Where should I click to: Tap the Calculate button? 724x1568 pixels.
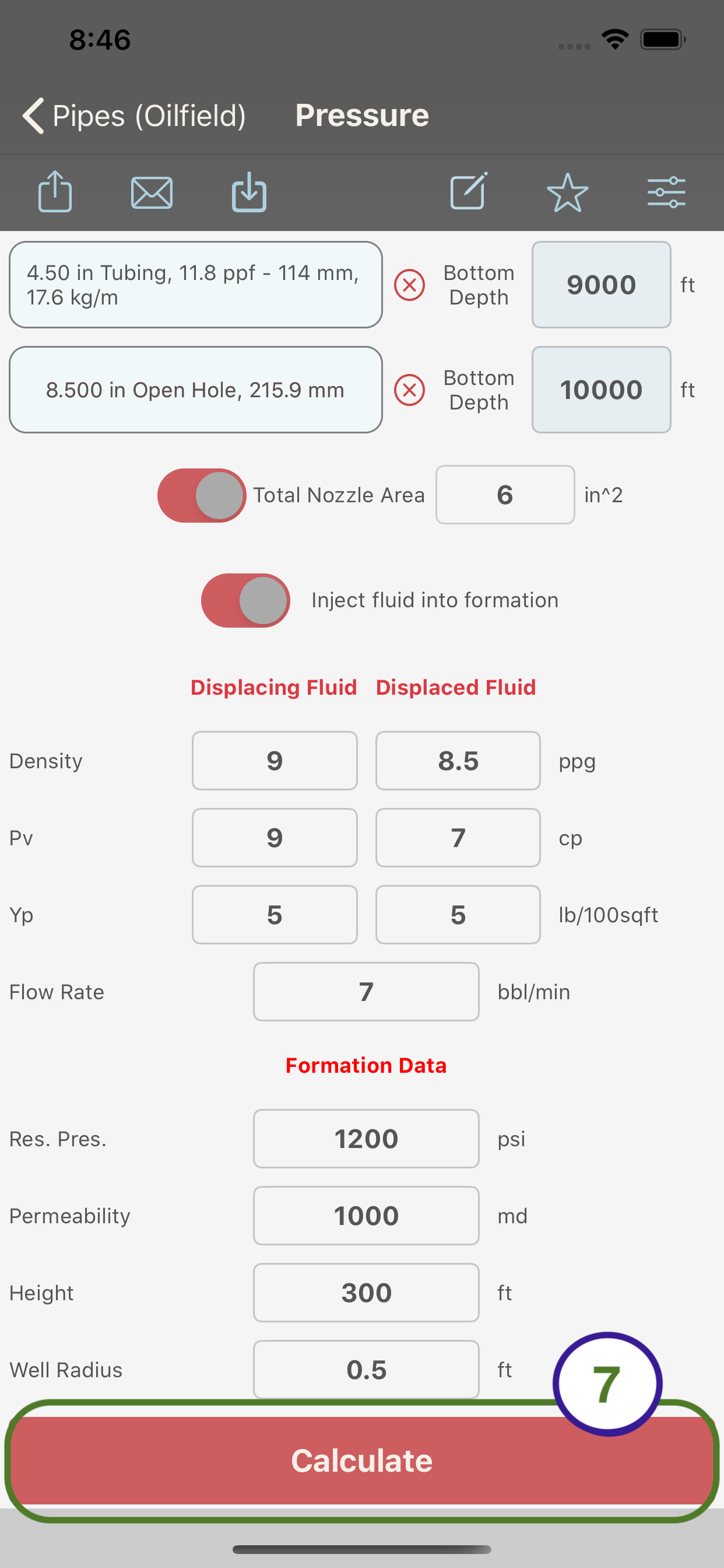[362, 1461]
